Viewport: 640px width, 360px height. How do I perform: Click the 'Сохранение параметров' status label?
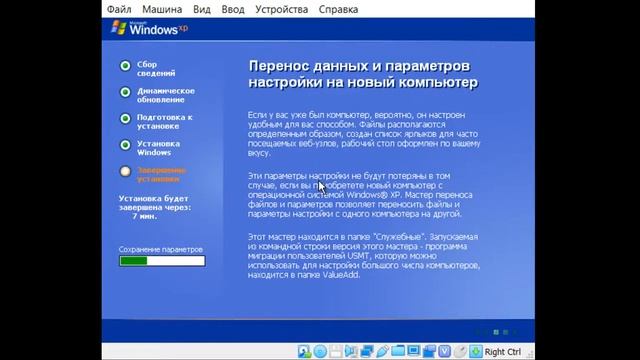(160, 249)
